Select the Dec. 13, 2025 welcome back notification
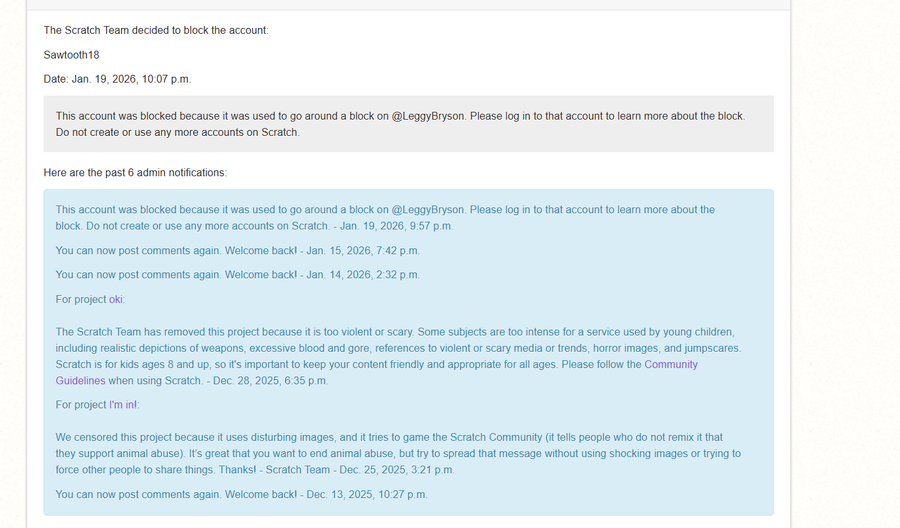The height and width of the screenshot is (528, 900). click(x=241, y=494)
